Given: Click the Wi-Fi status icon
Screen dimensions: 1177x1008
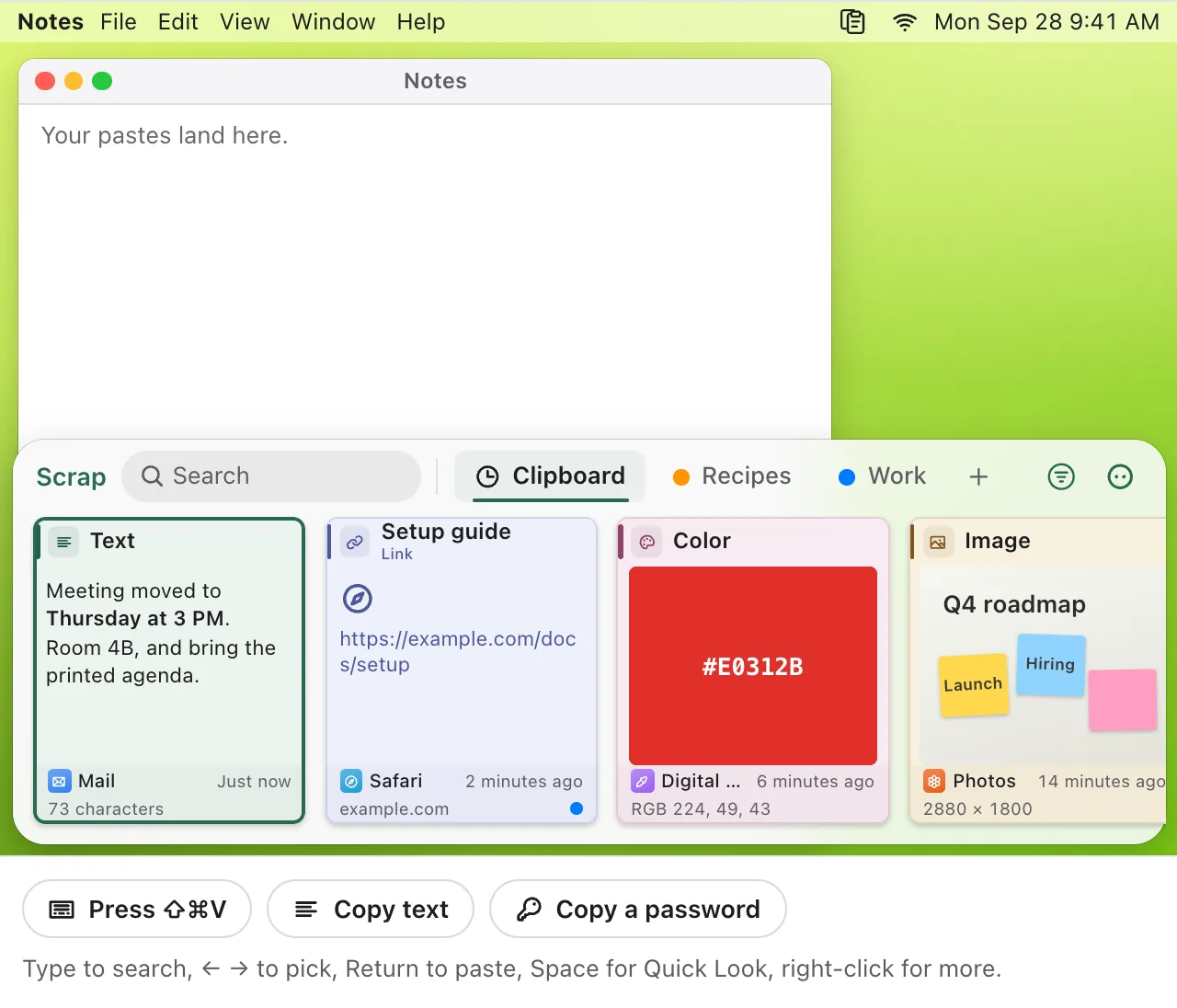Looking at the screenshot, I should click(x=905, y=22).
